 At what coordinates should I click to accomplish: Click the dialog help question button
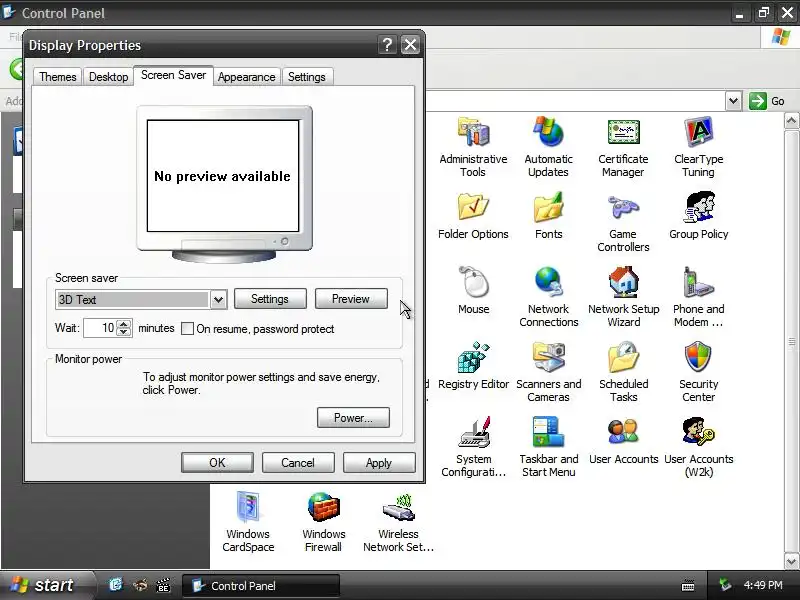point(387,45)
